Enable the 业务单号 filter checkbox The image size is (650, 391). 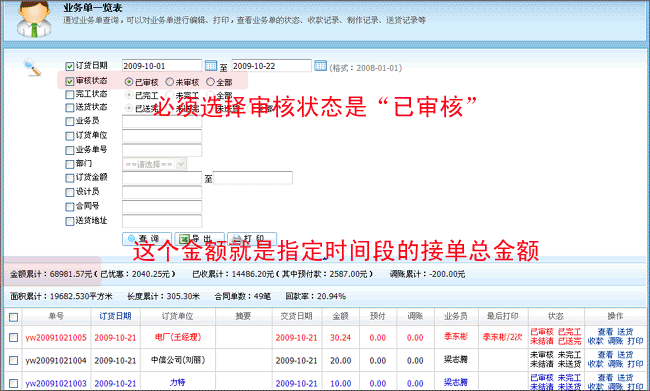[70, 150]
